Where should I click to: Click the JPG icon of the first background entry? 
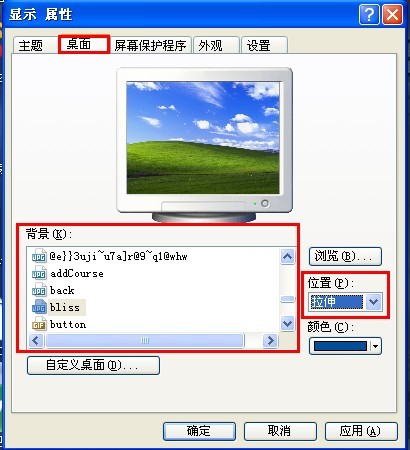coord(39,256)
